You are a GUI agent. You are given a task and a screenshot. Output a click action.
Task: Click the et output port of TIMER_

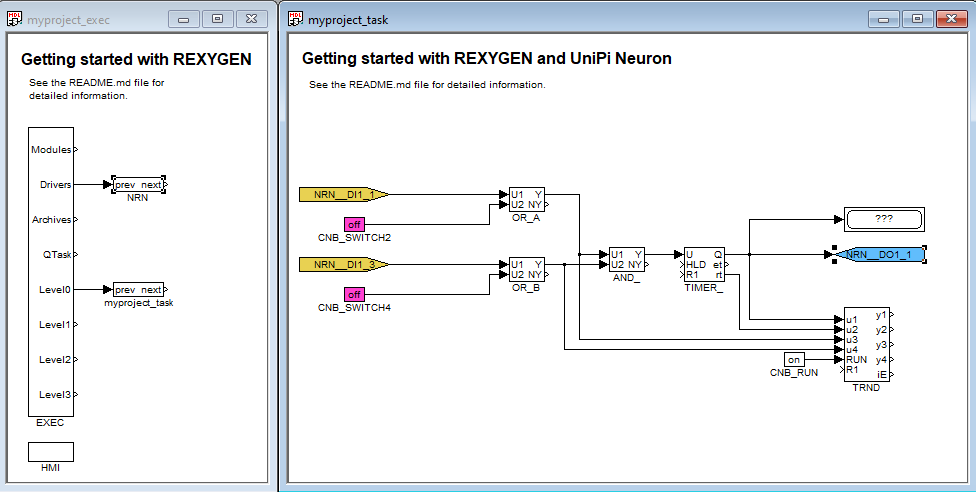(727, 265)
